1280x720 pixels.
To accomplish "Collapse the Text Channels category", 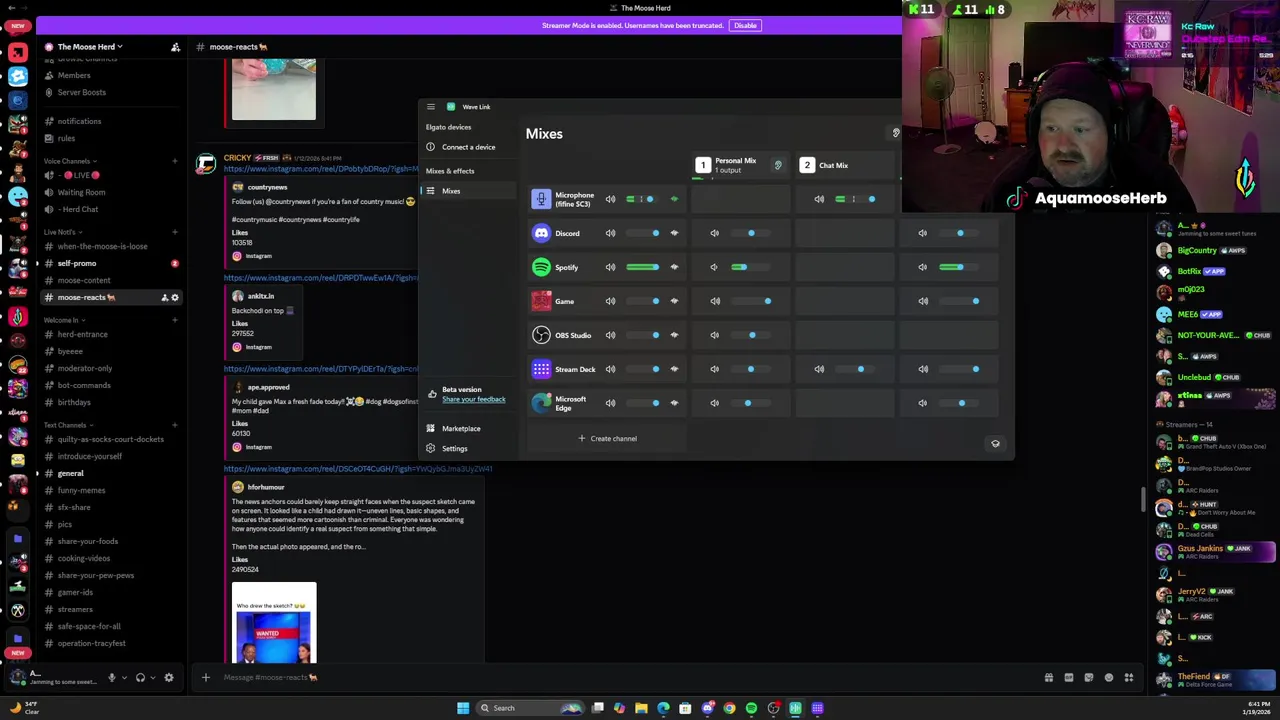I will [x=66, y=425].
